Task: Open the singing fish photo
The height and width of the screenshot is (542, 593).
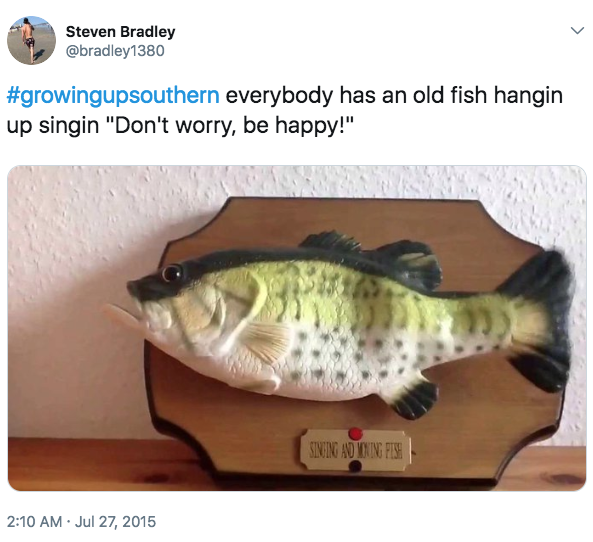Action: click(x=297, y=328)
